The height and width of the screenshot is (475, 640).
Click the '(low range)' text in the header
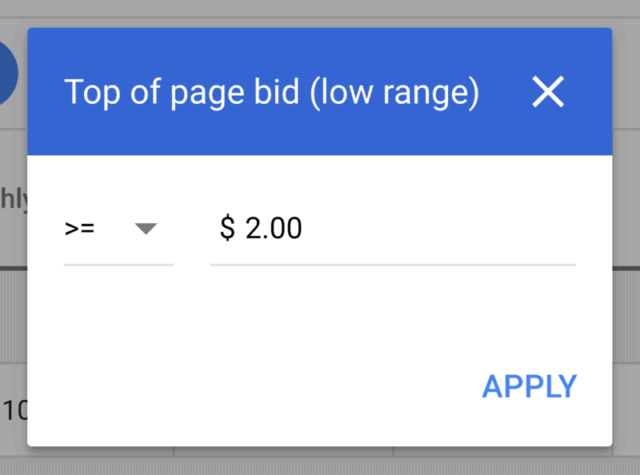394,93
